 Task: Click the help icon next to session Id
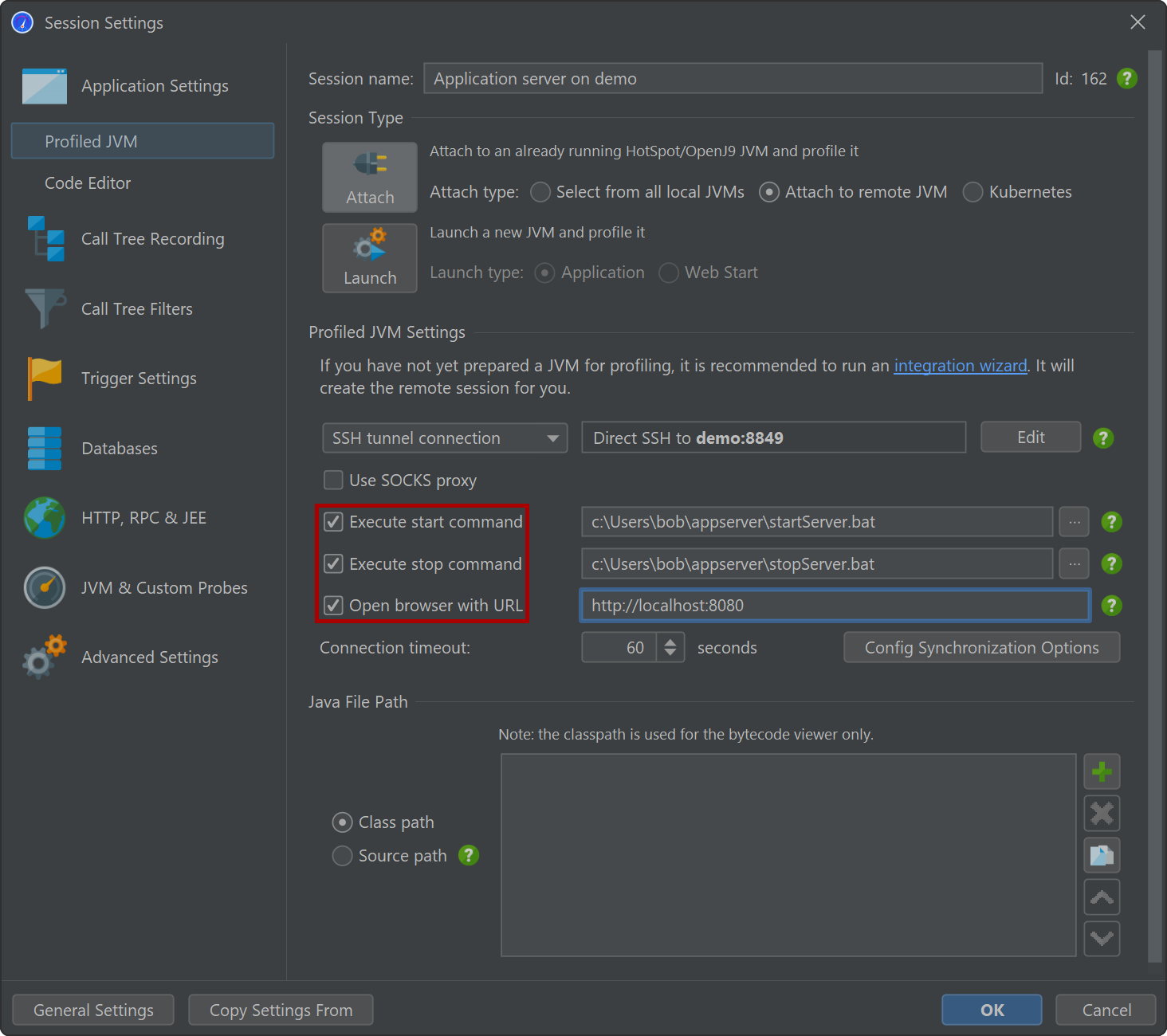[x=1126, y=79]
